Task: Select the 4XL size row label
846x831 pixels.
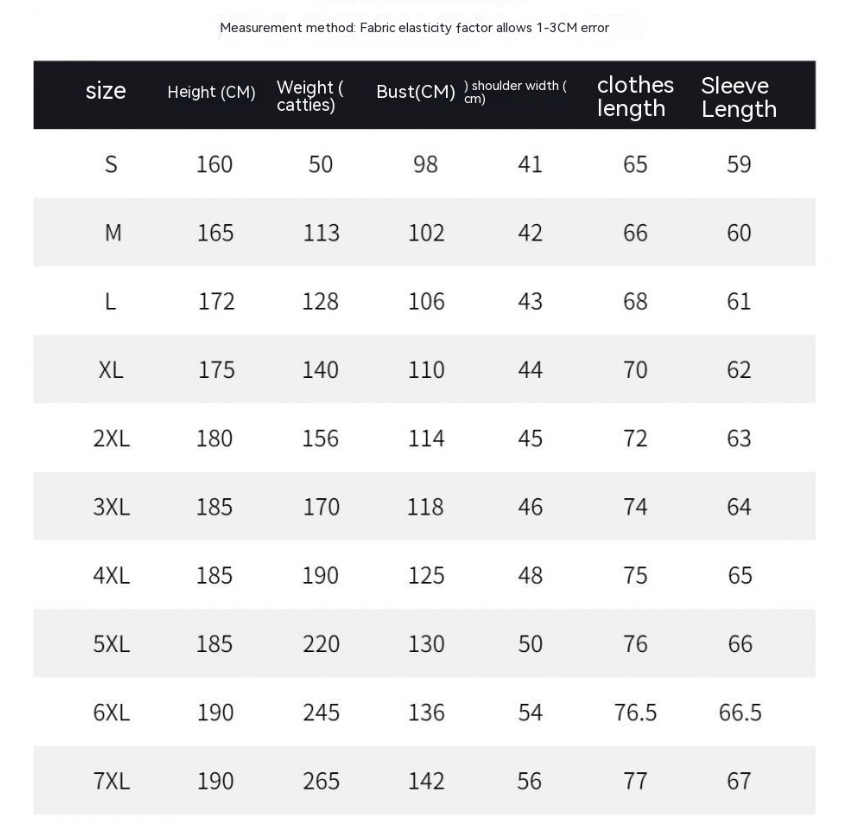Action: point(111,575)
